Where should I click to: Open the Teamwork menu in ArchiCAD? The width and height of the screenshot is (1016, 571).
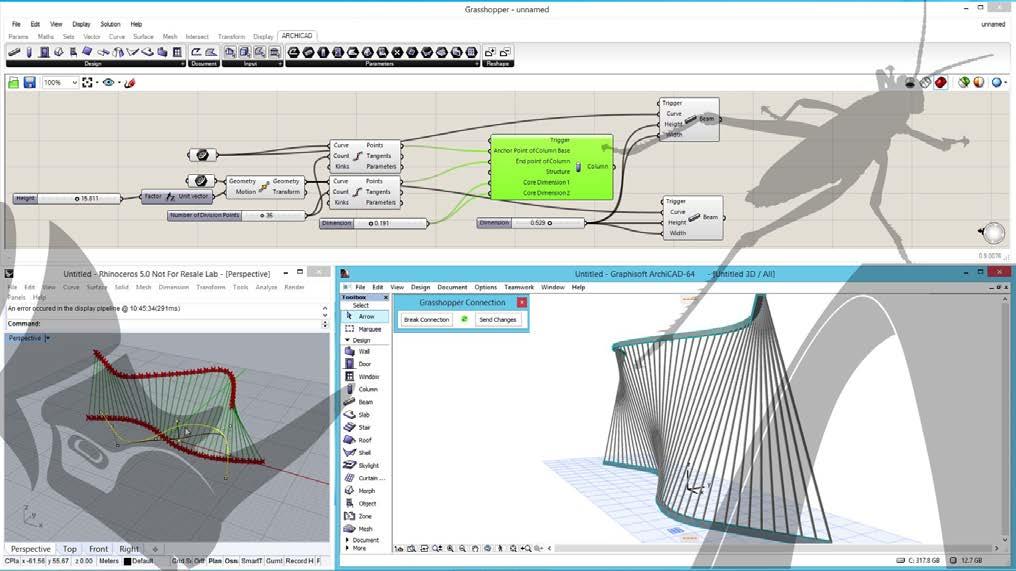(x=519, y=287)
